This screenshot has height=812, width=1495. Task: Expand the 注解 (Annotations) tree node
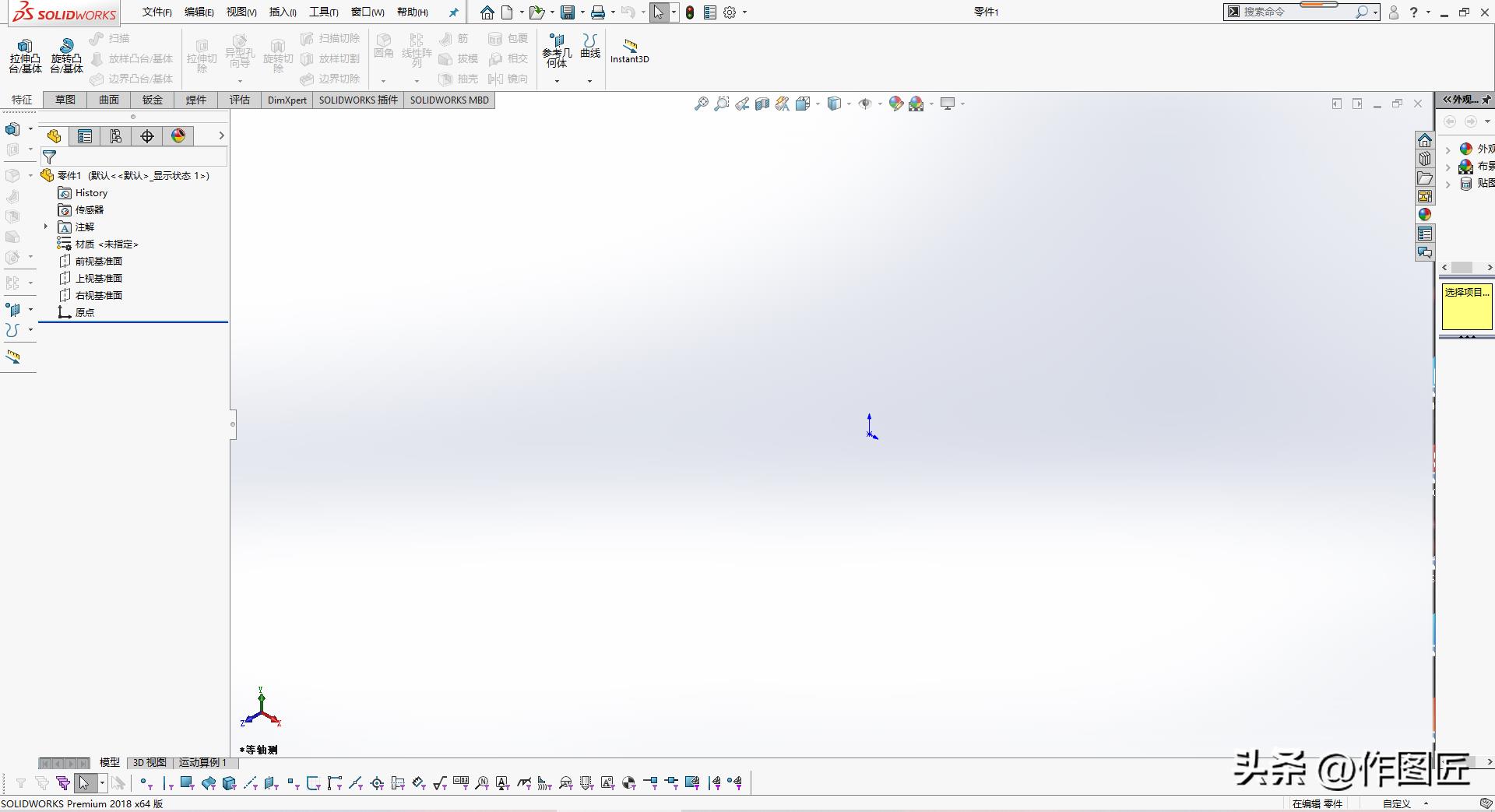[x=46, y=227]
